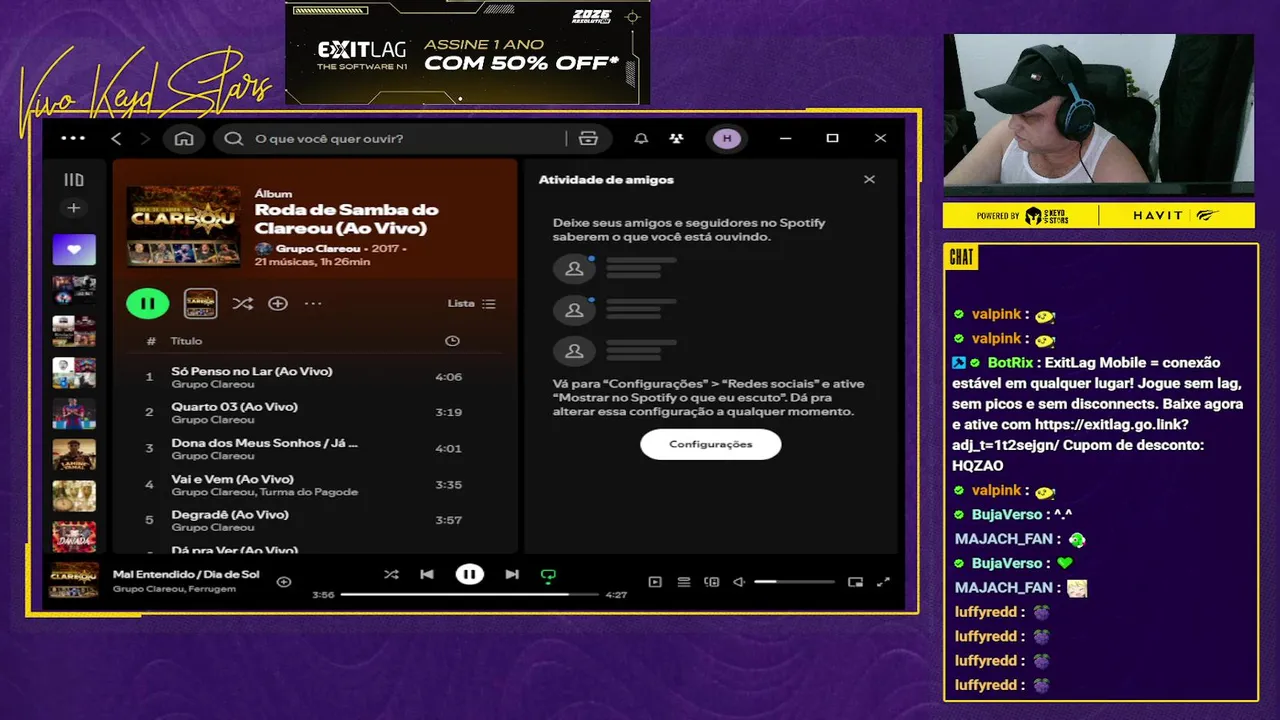Adjust the volume slider
Viewport: 1280px width, 720px height.
coord(794,581)
